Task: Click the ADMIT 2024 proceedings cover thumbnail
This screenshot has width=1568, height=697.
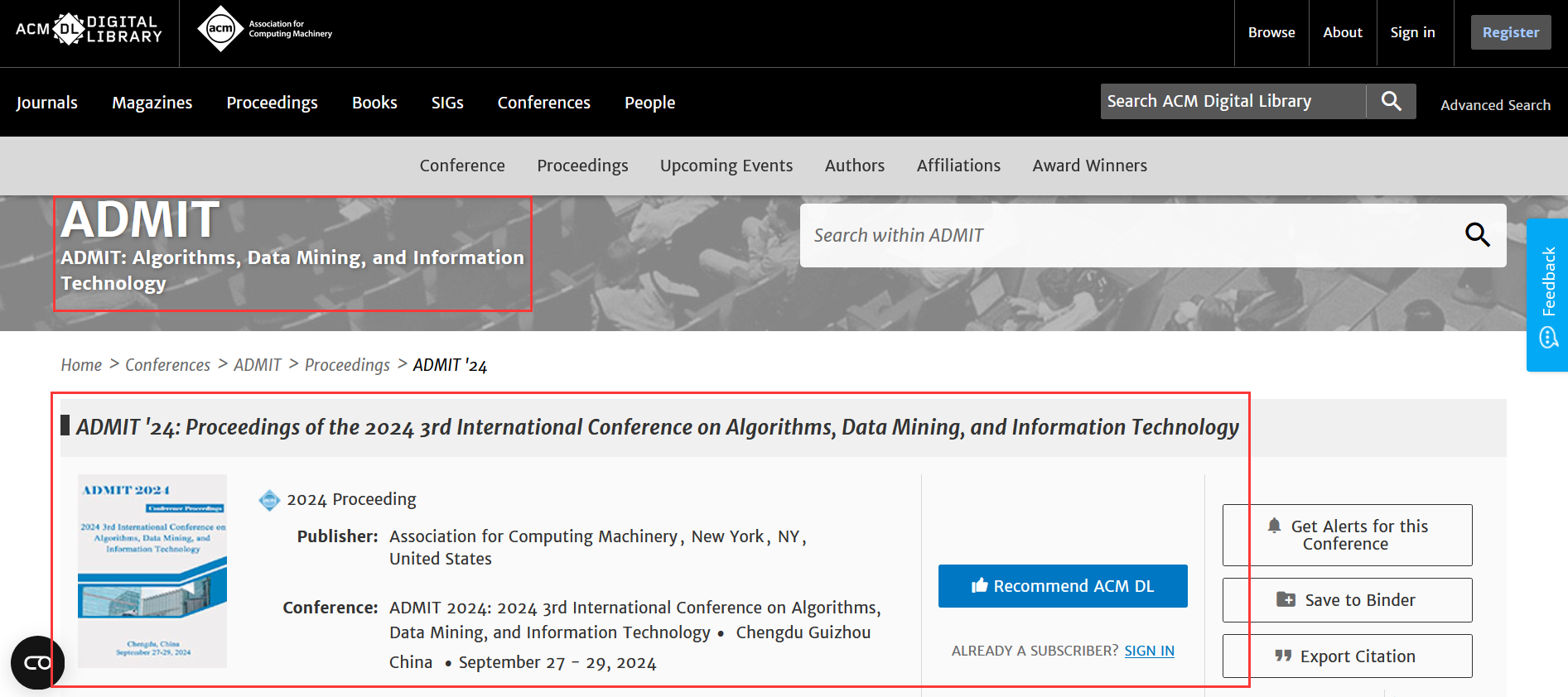Action: (152, 570)
